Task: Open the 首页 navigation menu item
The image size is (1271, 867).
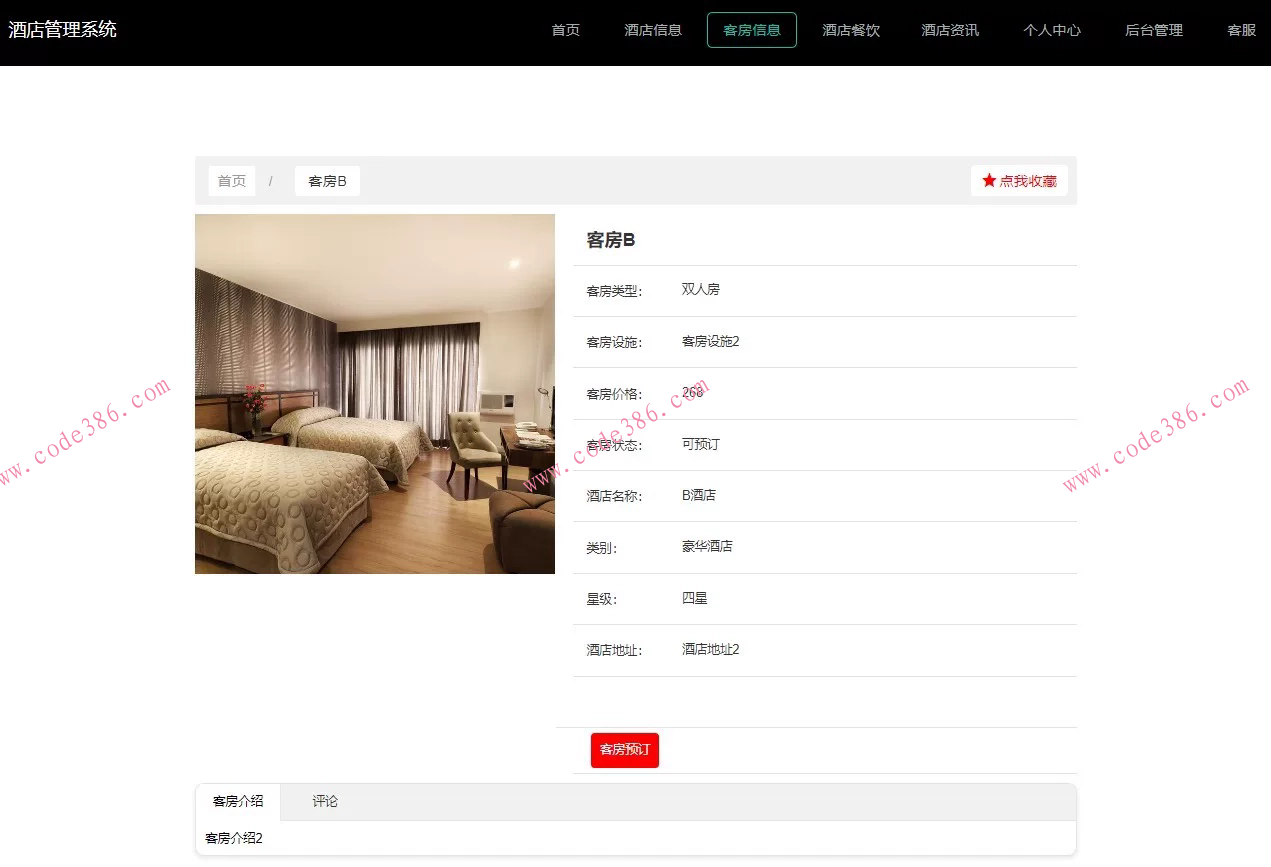Action: coord(565,30)
